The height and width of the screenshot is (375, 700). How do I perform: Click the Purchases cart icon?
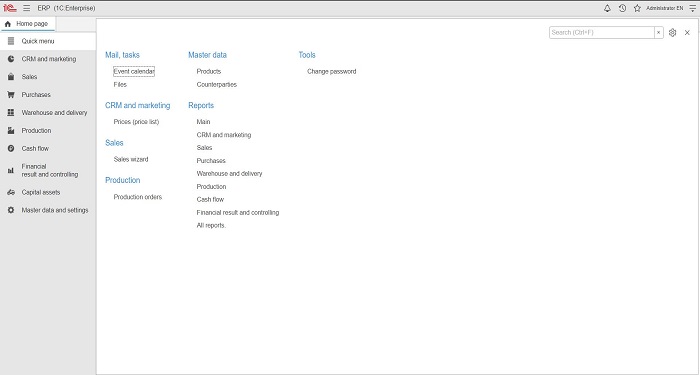point(11,95)
